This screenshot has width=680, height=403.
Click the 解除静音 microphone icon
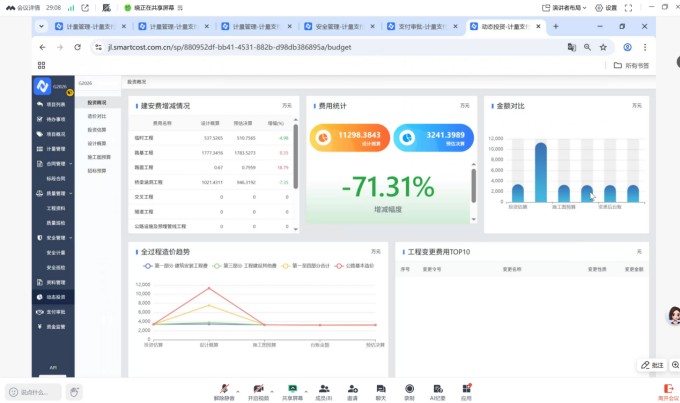pyautogui.click(x=226, y=388)
